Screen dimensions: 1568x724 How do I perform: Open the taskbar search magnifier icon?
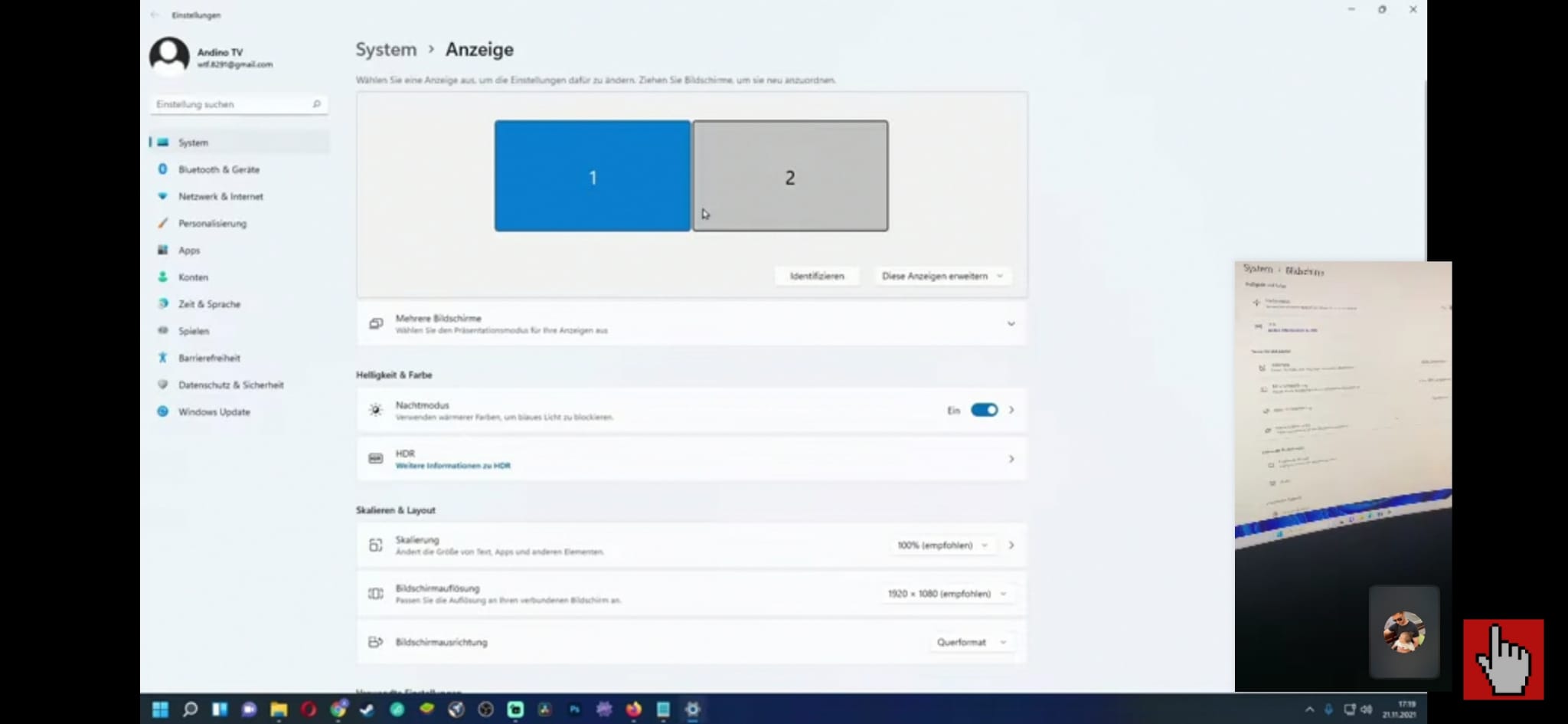190,709
